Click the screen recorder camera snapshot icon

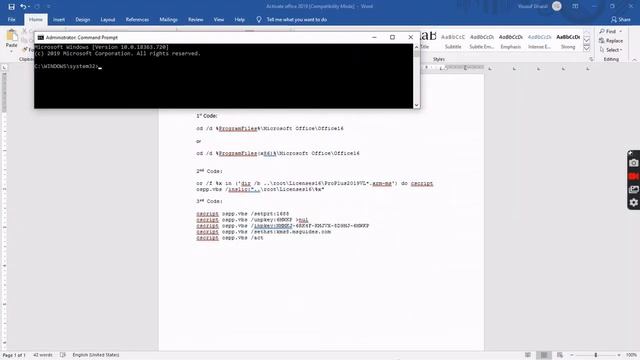[633, 163]
